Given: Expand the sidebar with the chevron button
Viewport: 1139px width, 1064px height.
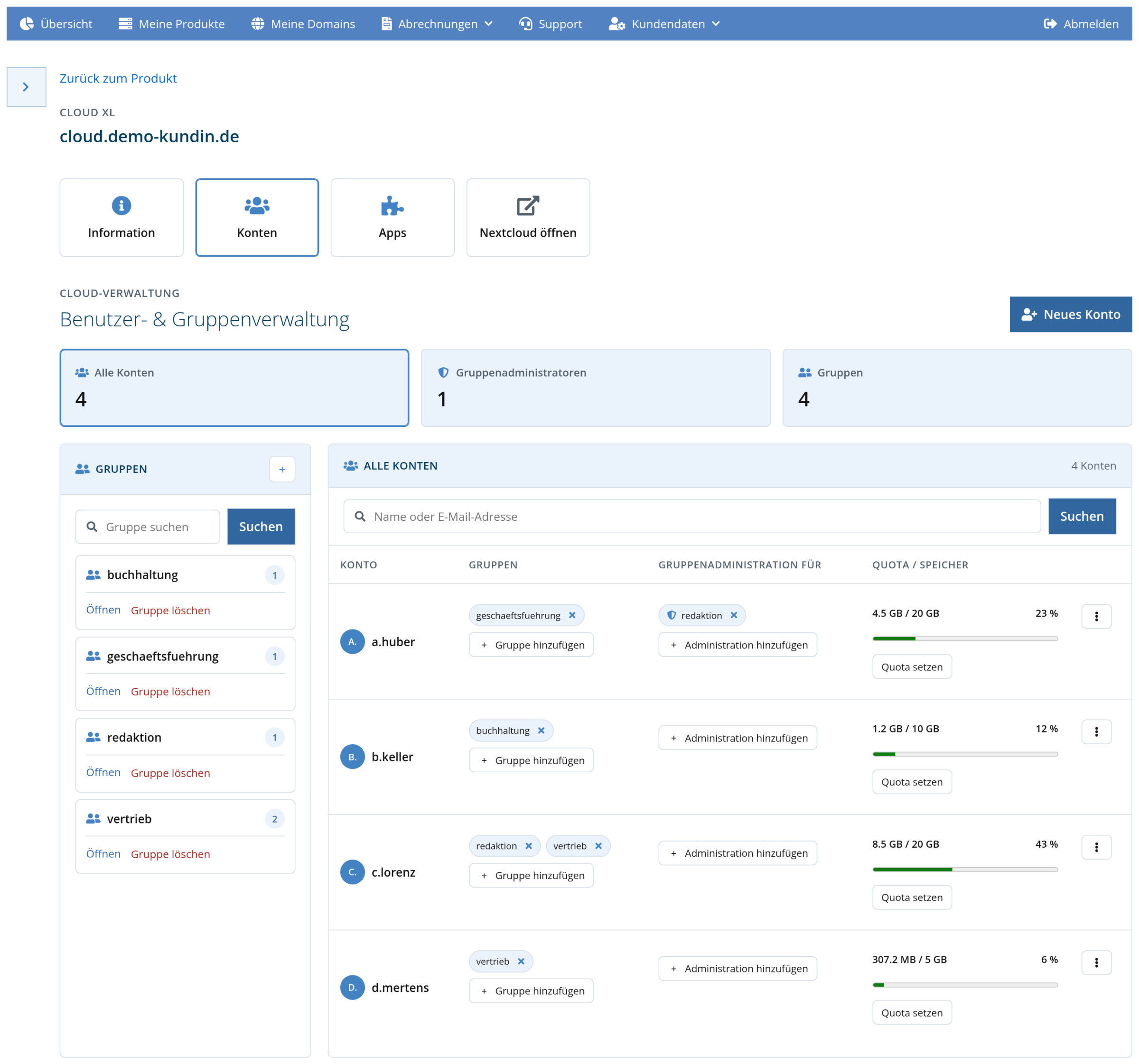Looking at the screenshot, I should (26, 86).
